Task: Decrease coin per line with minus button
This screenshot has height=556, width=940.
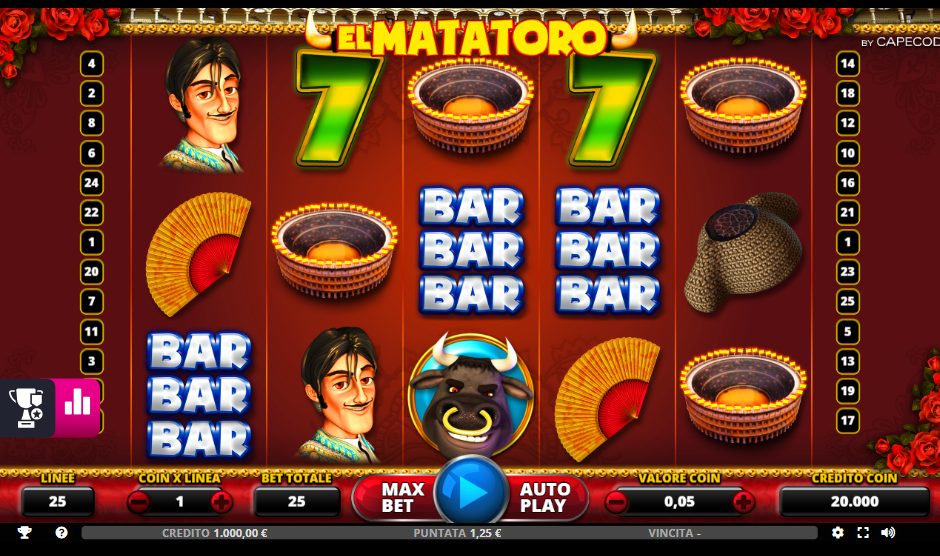Action: pyautogui.click(x=137, y=502)
